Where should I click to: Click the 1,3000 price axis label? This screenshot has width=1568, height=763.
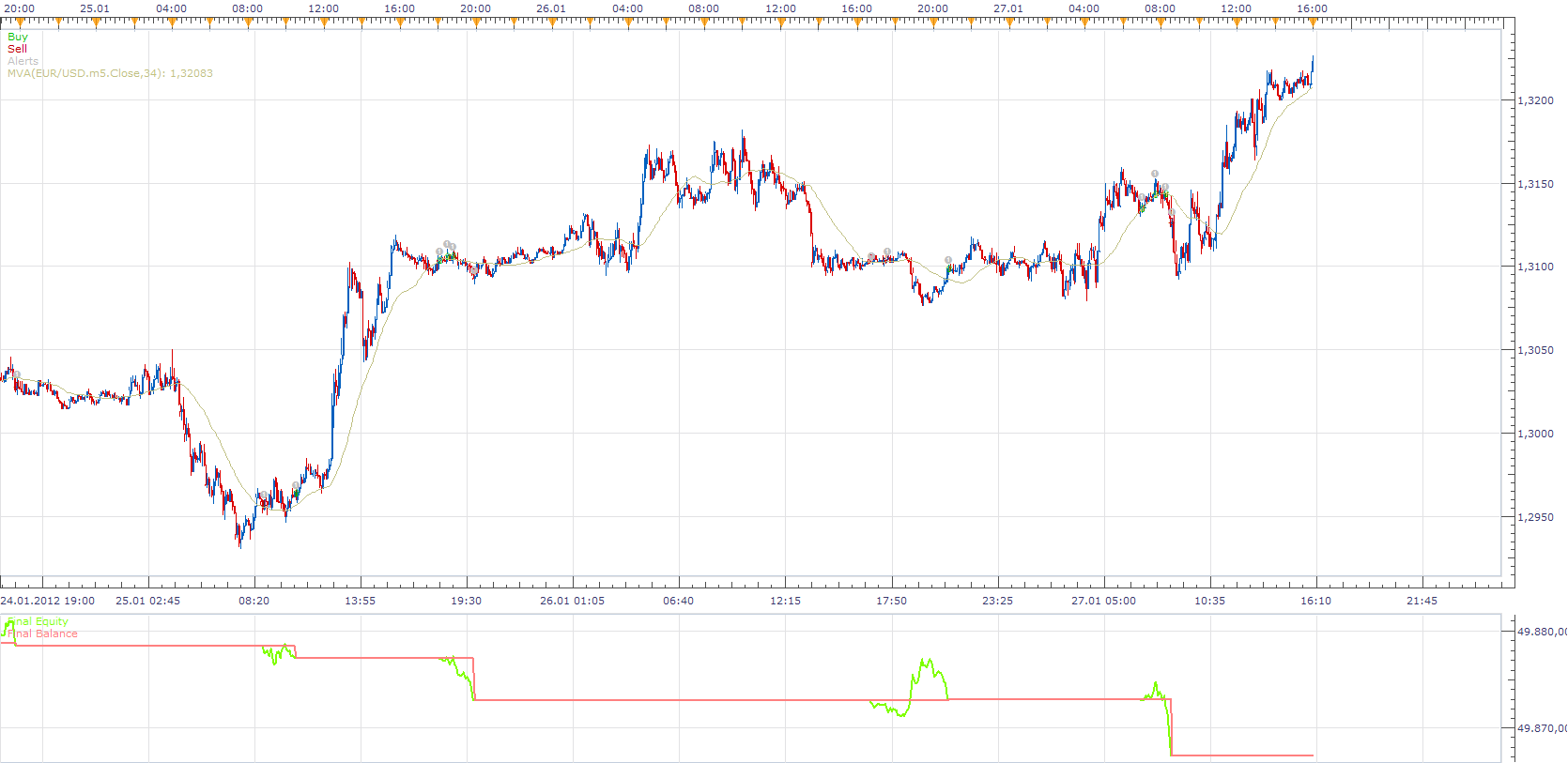click(1536, 434)
